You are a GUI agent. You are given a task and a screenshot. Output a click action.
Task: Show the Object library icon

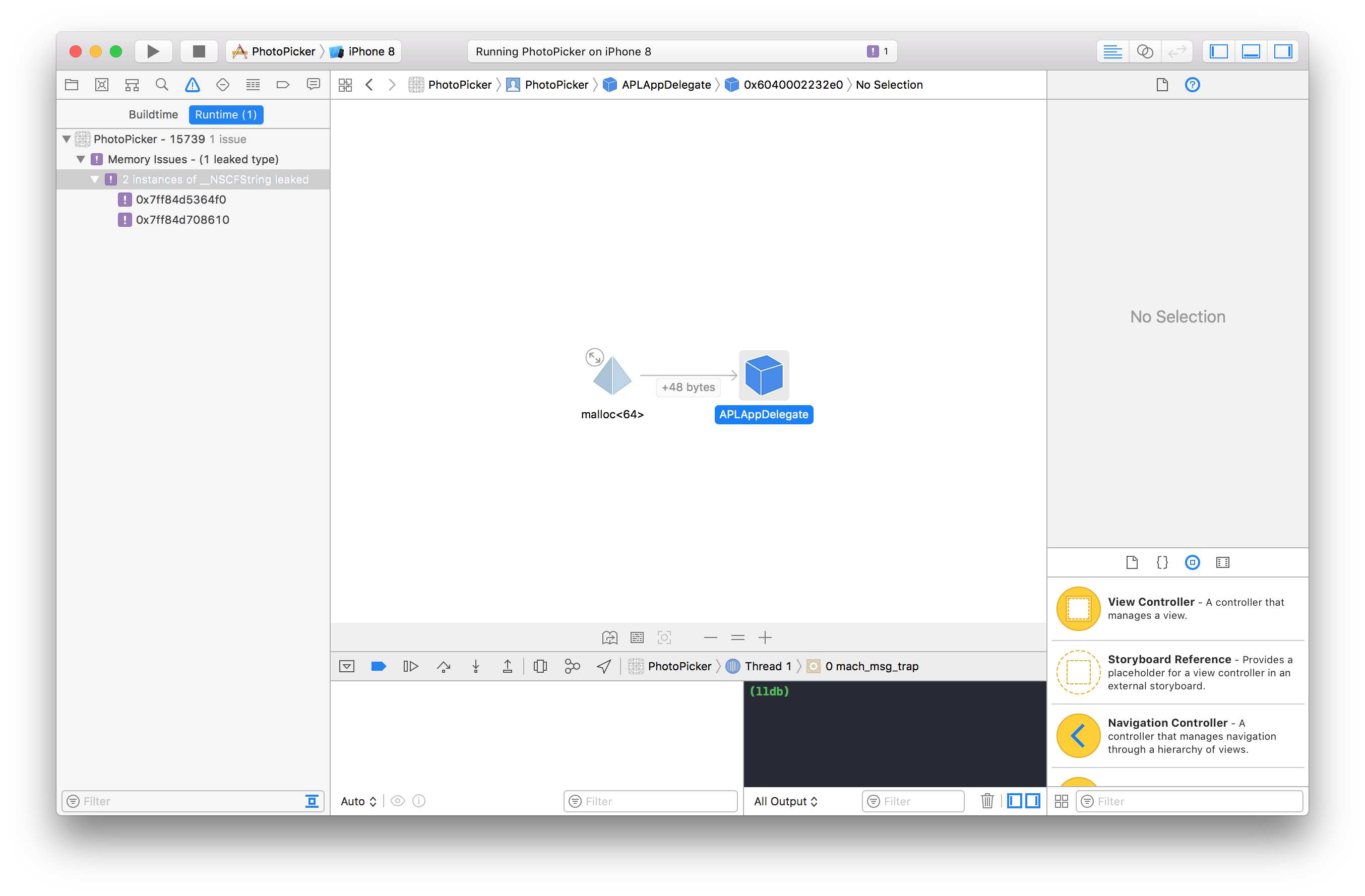[x=1193, y=562]
